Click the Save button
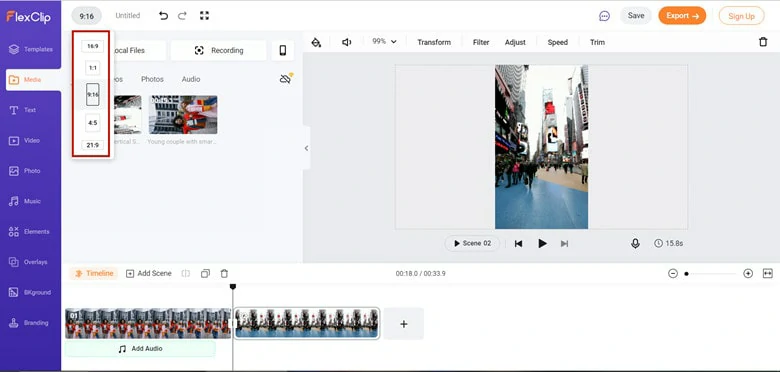Screen dimensions: 780x372 (636, 15)
